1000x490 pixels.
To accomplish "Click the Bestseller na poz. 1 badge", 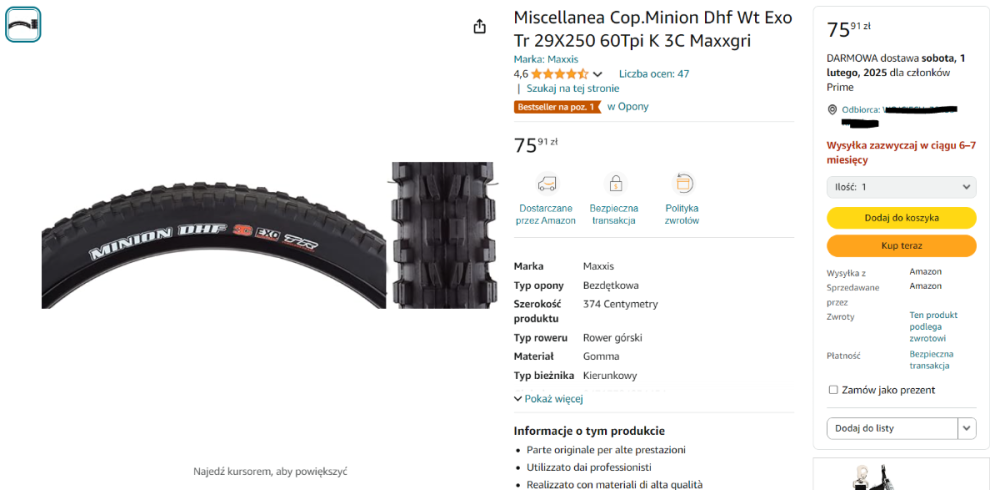I will pyautogui.click(x=557, y=107).
